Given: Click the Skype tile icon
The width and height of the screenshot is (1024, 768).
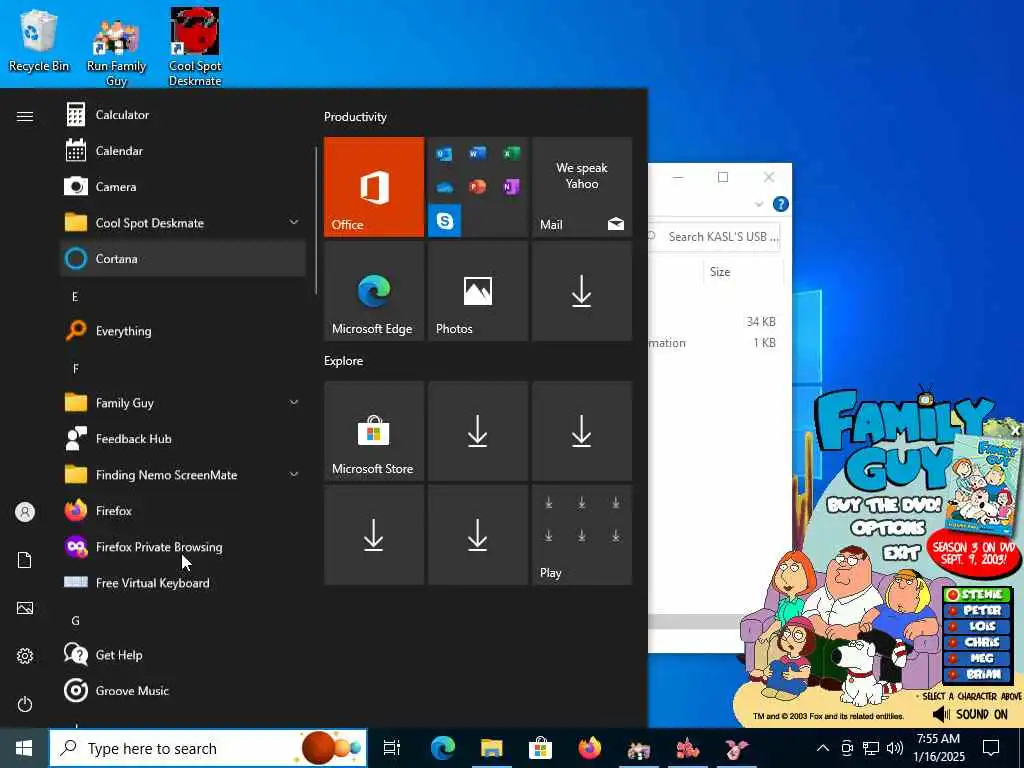Looking at the screenshot, I should coord(445,221).
